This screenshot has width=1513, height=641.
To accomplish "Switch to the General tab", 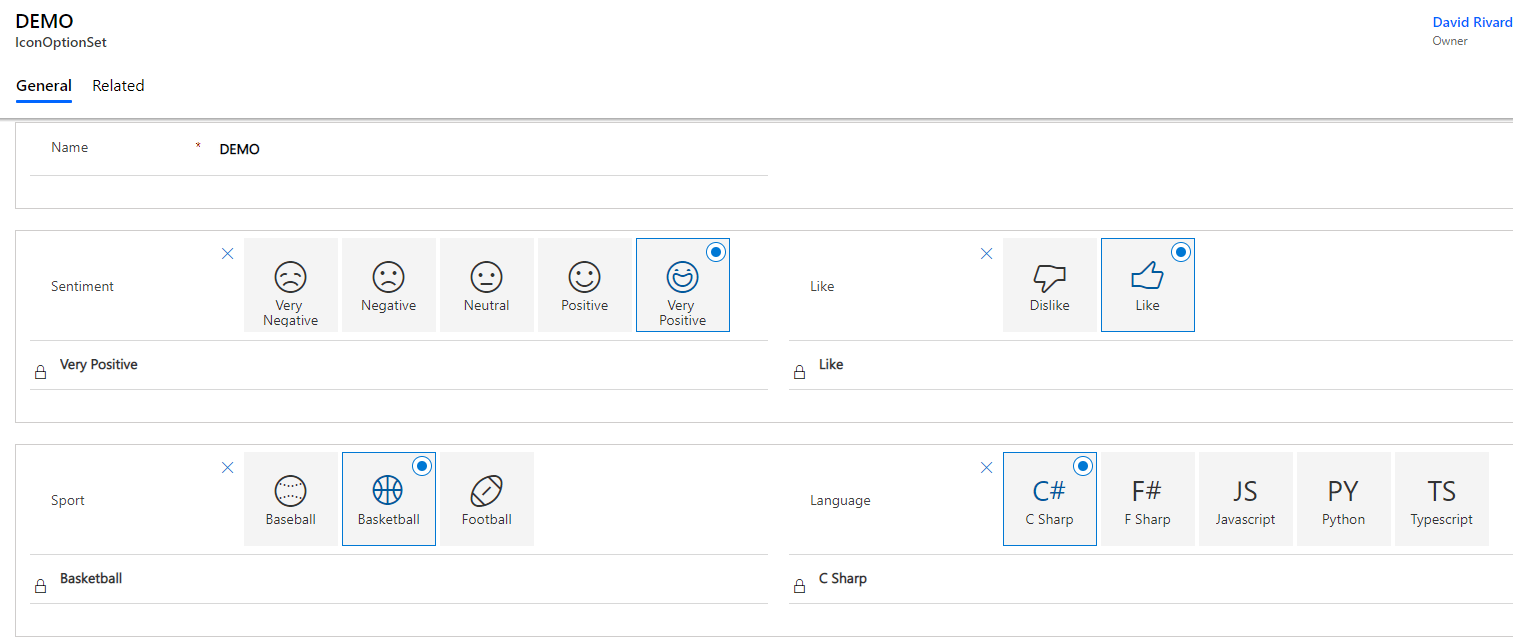I will click(x=44, y=86).
